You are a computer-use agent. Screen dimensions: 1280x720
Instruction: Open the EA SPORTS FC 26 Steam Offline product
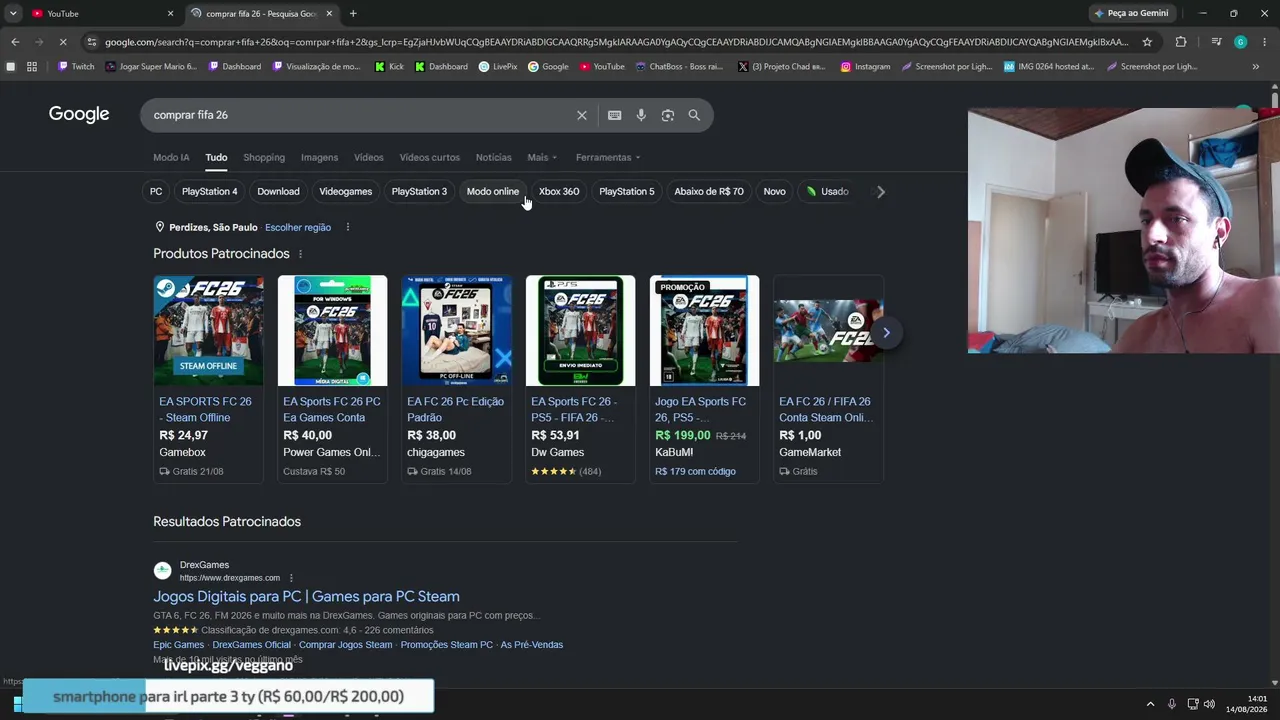click(208, 379)
